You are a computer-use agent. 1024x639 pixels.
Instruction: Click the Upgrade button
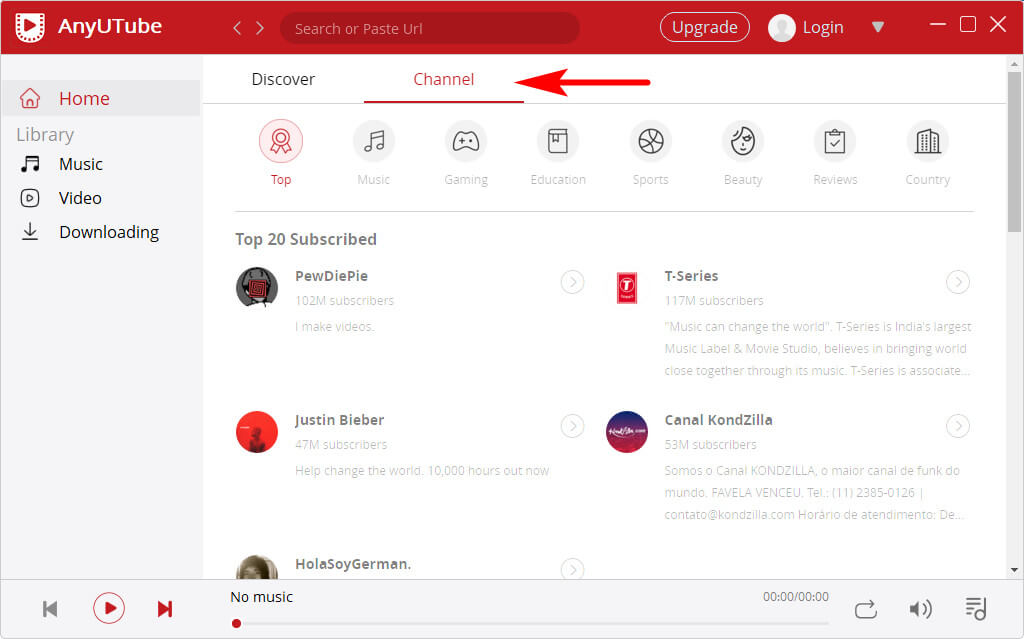(705, 27)
